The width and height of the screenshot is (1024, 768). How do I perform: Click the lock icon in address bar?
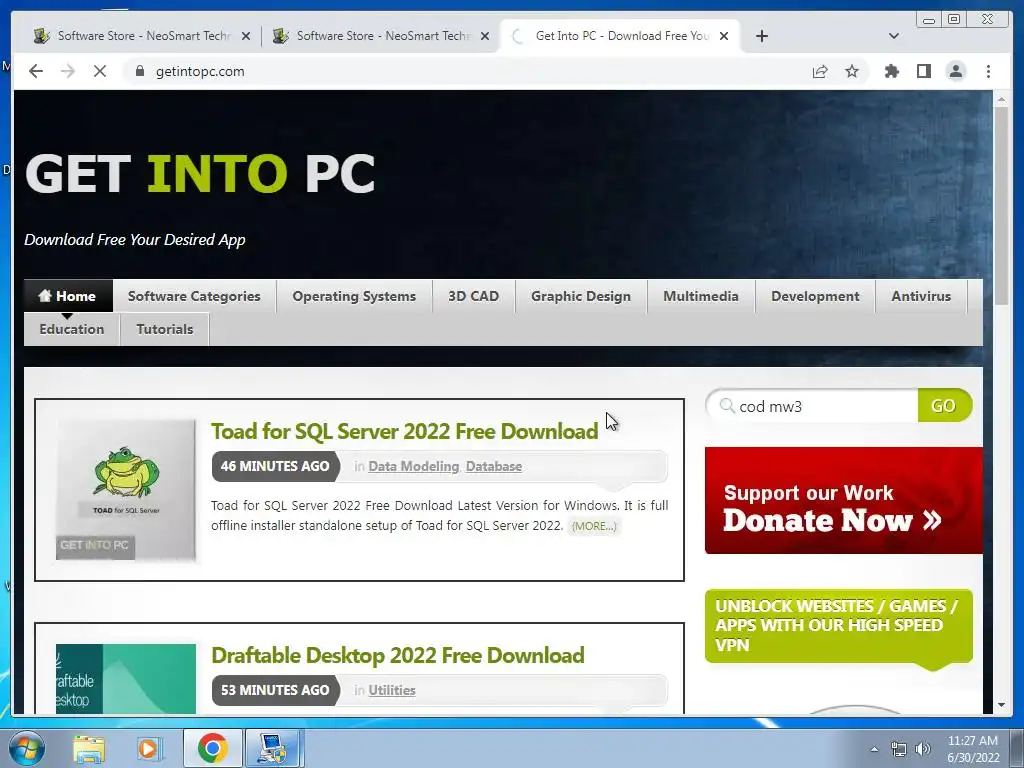pyautogui.click(x=140, y=71)
